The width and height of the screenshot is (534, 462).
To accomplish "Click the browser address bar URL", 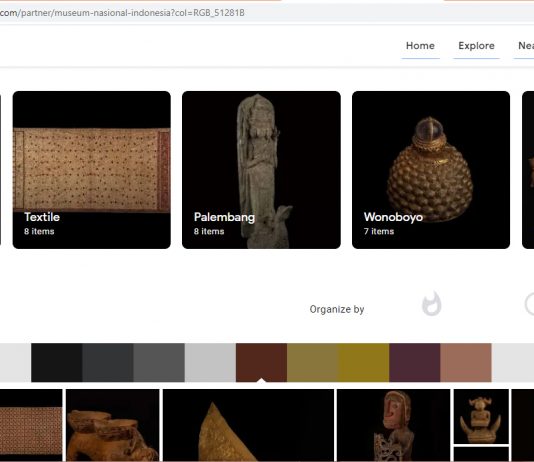I will (123, 13).
